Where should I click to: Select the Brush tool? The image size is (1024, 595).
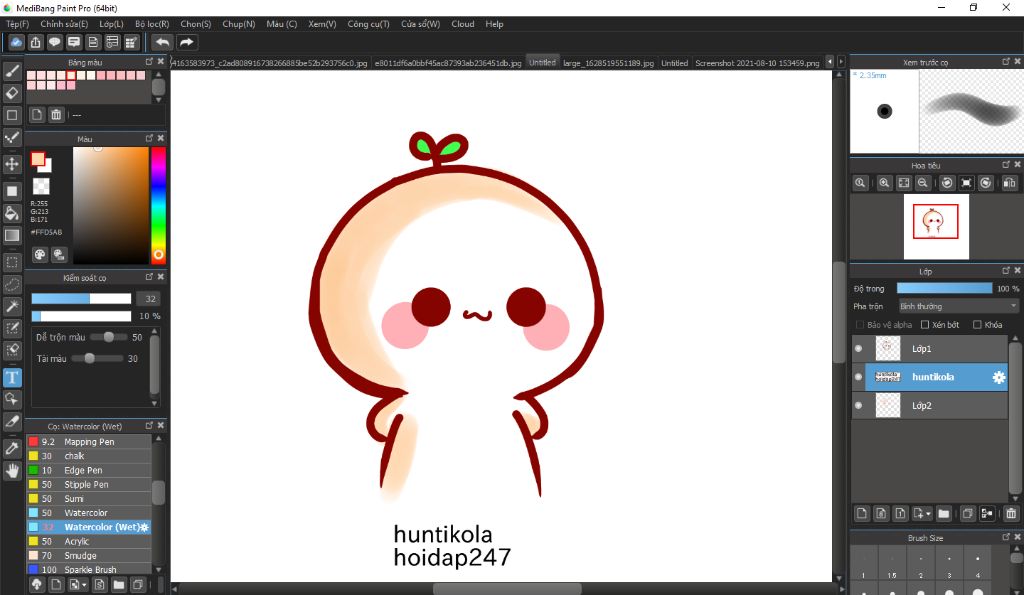point(12,71)
